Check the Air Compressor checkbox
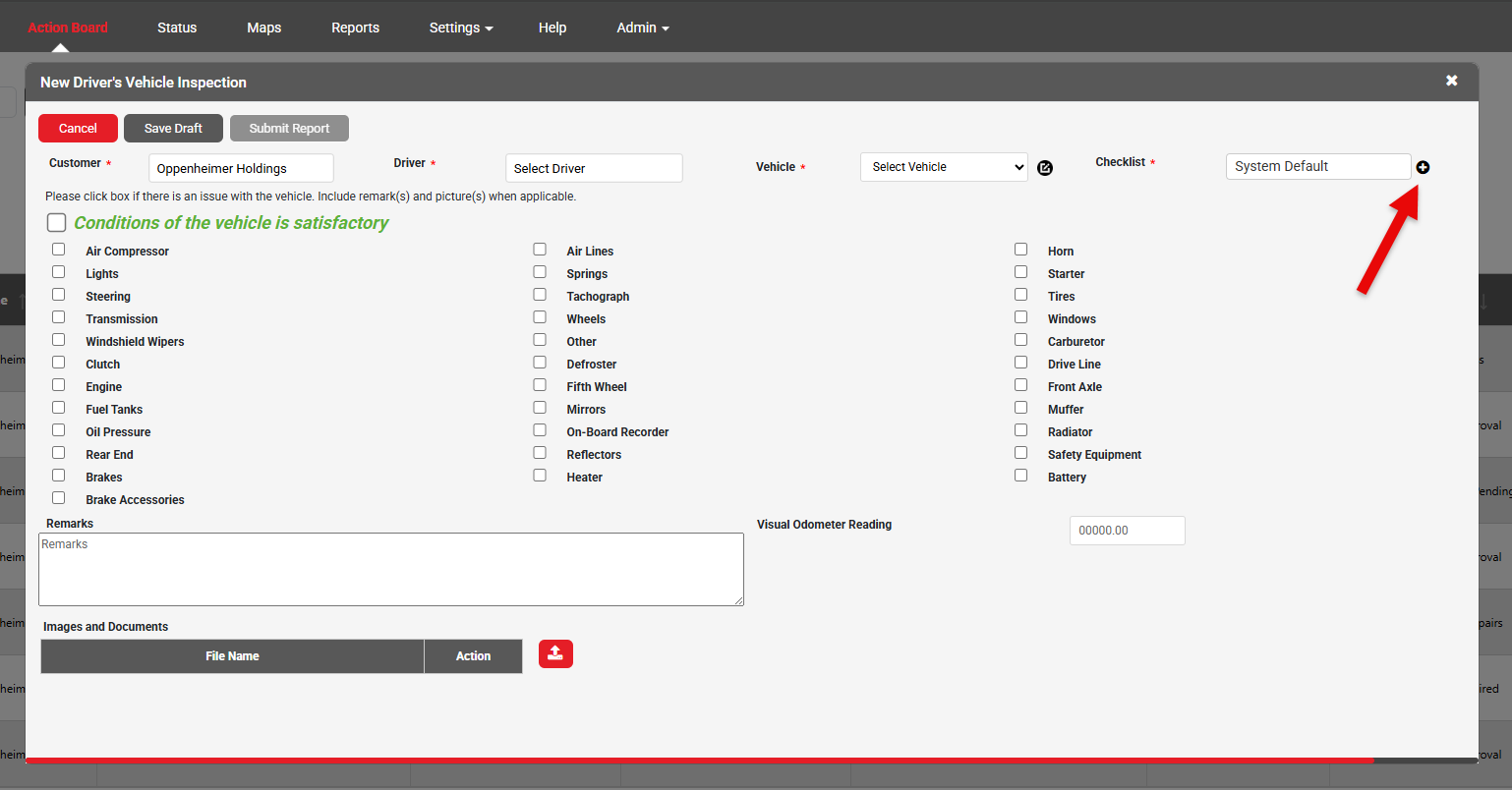This screenshot has height=790, width=1512. click(59, 250)
